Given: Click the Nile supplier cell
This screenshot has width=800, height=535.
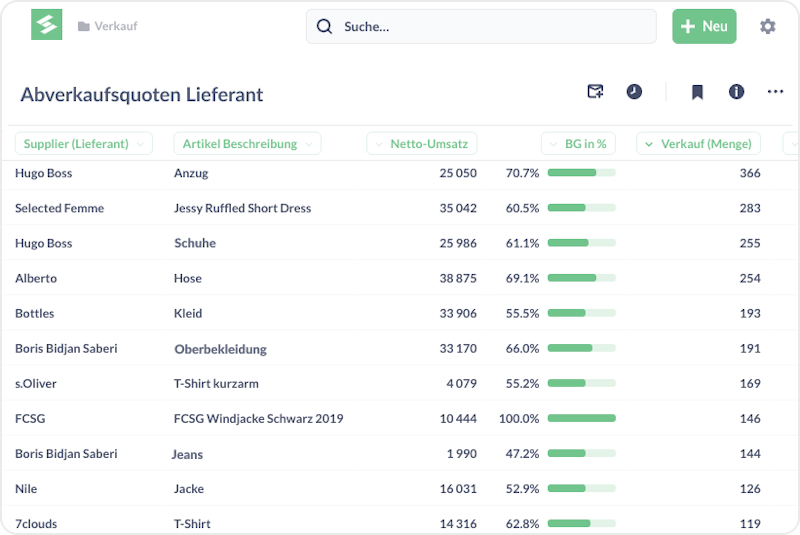Looking at the screenshot, I should click(x=26, y=489).
